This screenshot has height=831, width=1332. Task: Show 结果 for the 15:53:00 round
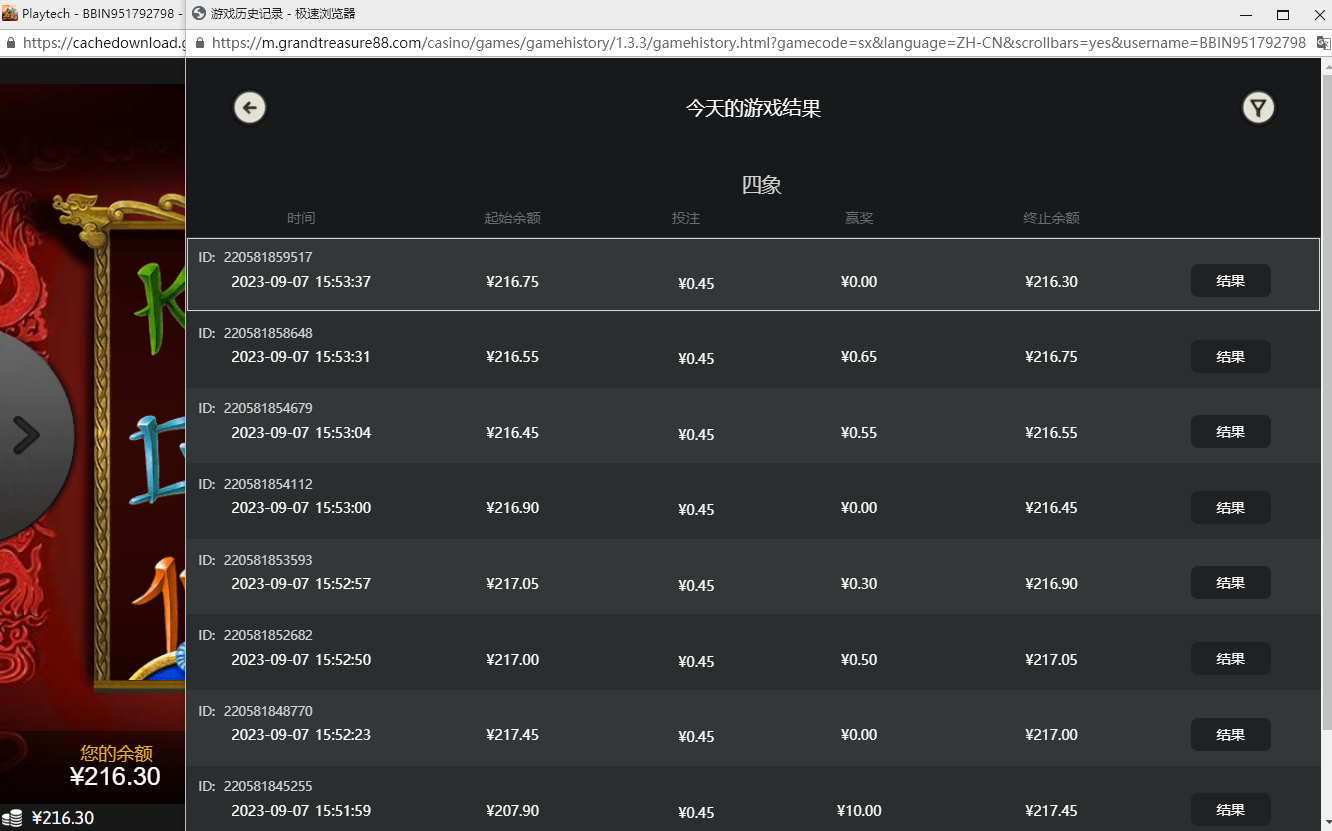point(1230,508)
